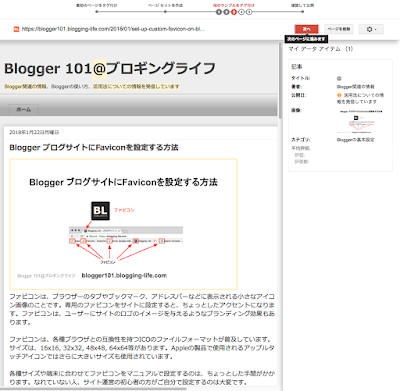Select sample page step 5 circle
The width and height of the screenshot is (400, 391).
pyautogui.click(x=249, y=12)
